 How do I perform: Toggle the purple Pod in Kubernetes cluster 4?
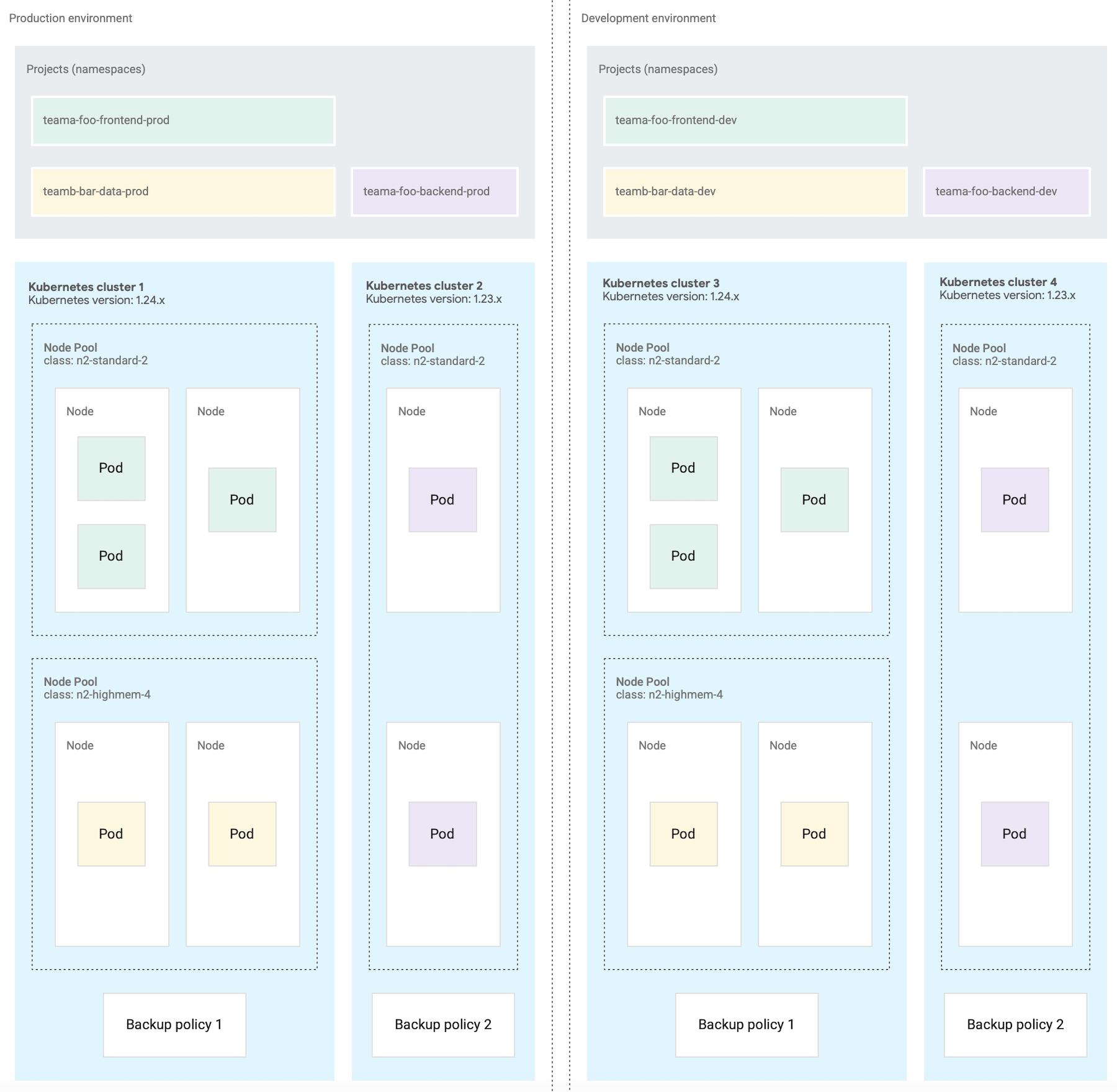[1013, 499]
